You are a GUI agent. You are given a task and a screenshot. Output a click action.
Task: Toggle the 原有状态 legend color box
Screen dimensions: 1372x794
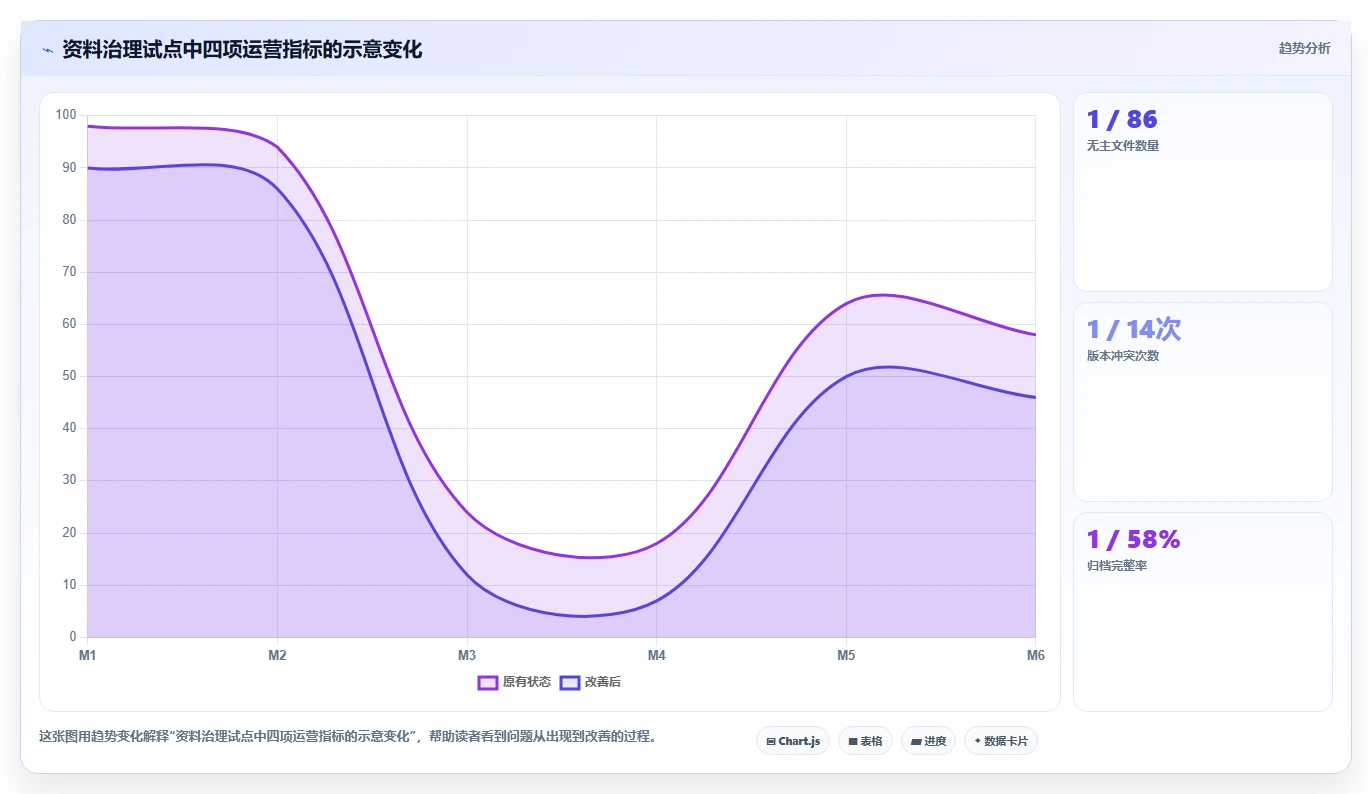[x=488, y=682]
